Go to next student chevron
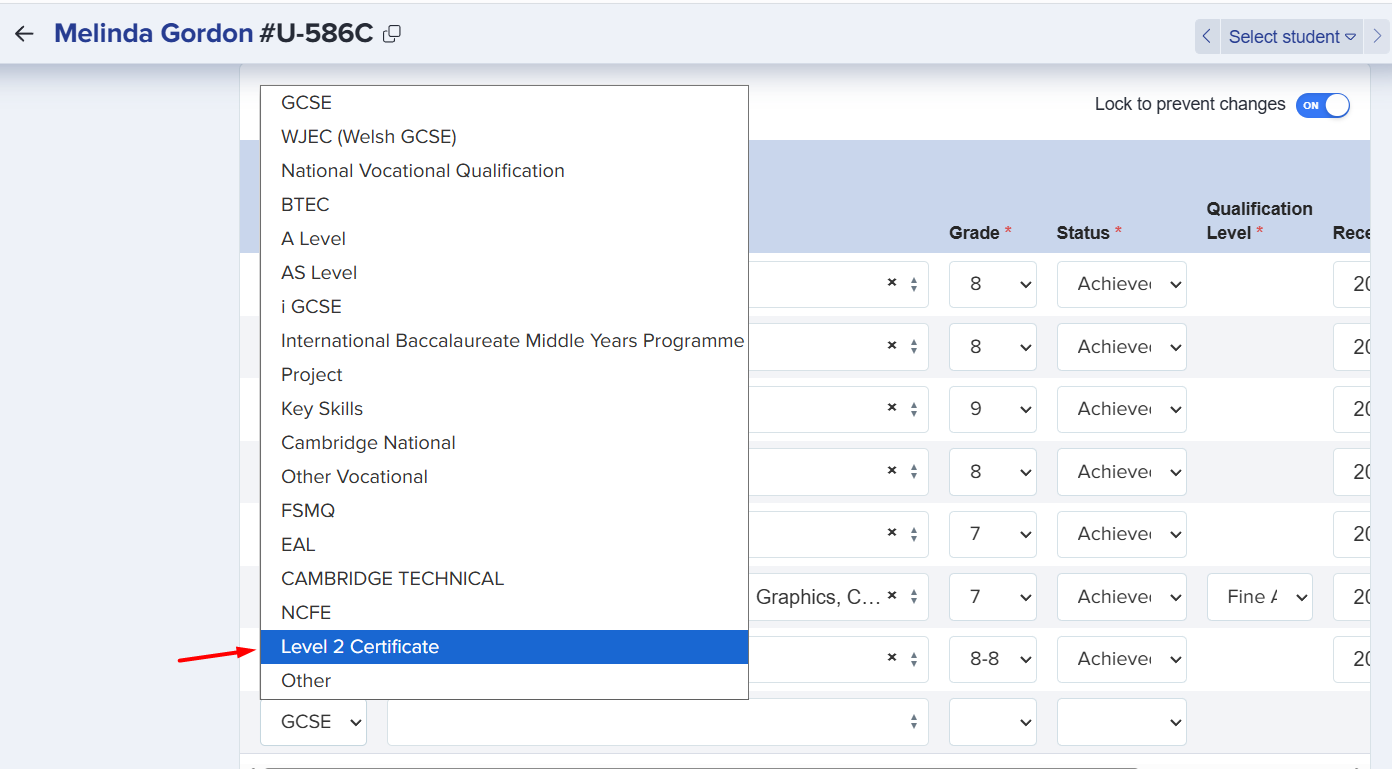Image resolution: width=1392 pixels, height=769 pixels. click(1378, 37)
